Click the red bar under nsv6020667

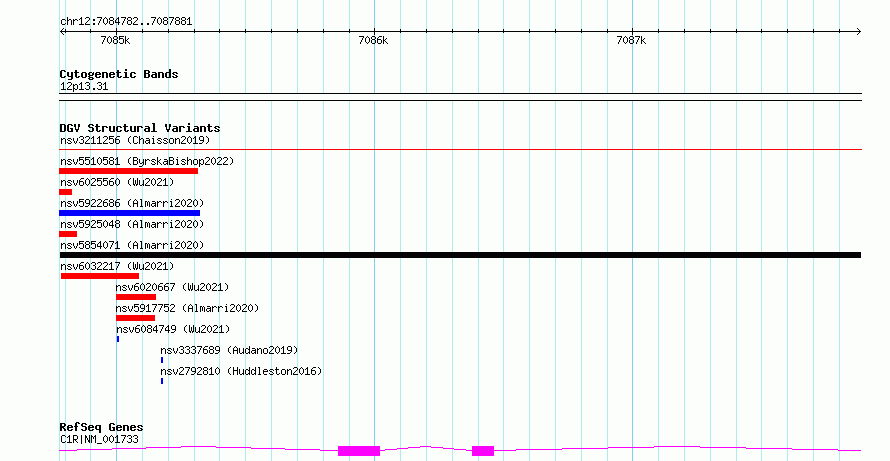pyautogui.click(x=136, y=297)
